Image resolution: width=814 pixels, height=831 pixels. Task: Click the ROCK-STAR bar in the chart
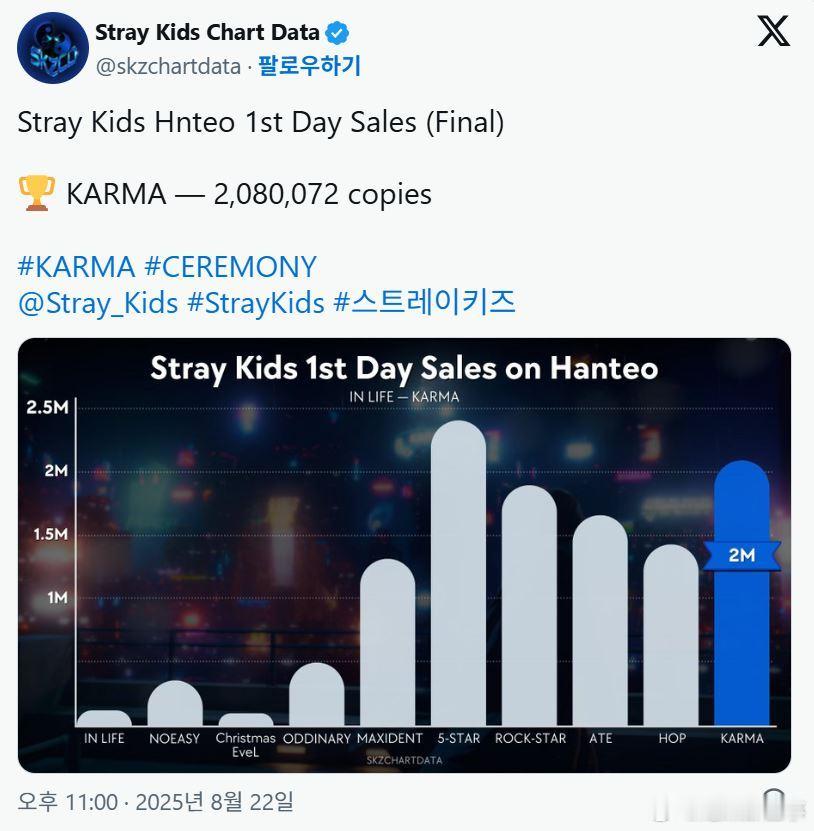tap(529, 605)
